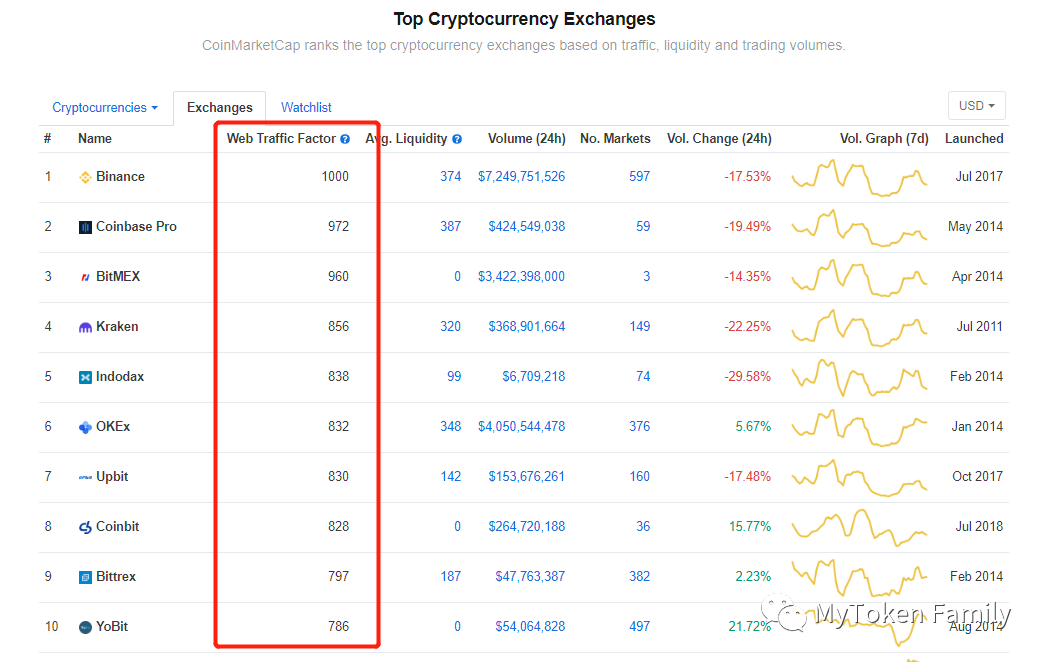Click Indodax volume $6,709,218
Screen dimensions: 1045x662
(533, 377)
